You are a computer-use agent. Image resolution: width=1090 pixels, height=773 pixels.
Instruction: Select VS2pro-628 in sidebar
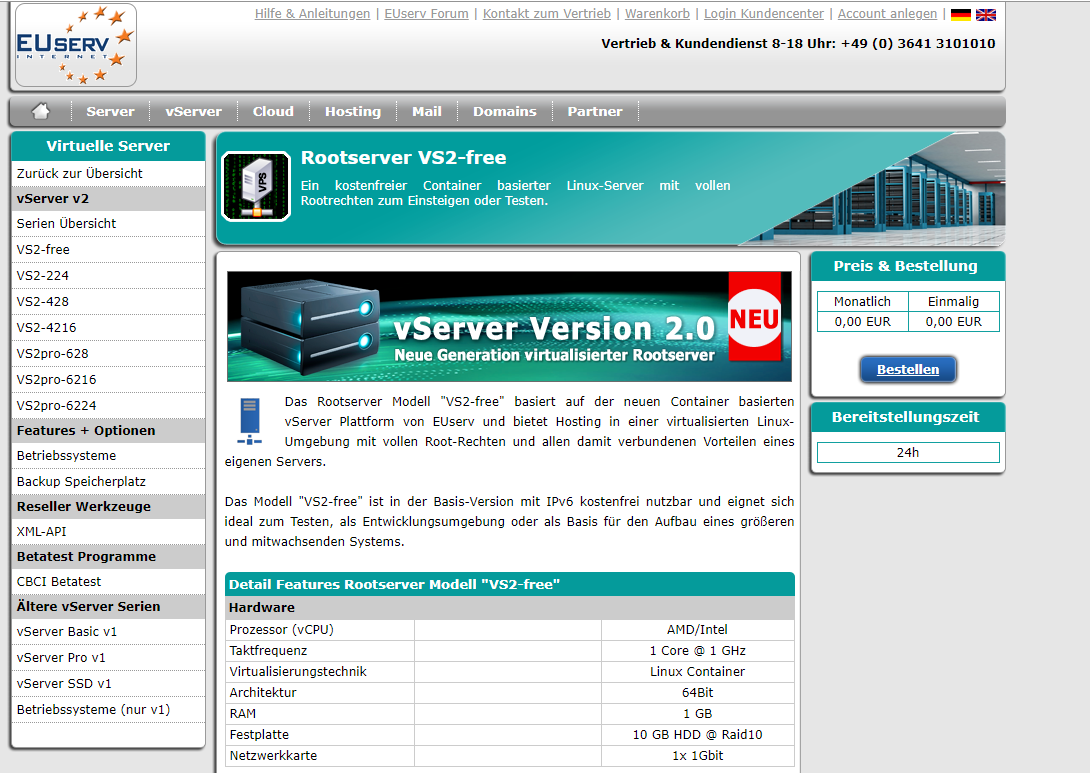click(108, 353)
